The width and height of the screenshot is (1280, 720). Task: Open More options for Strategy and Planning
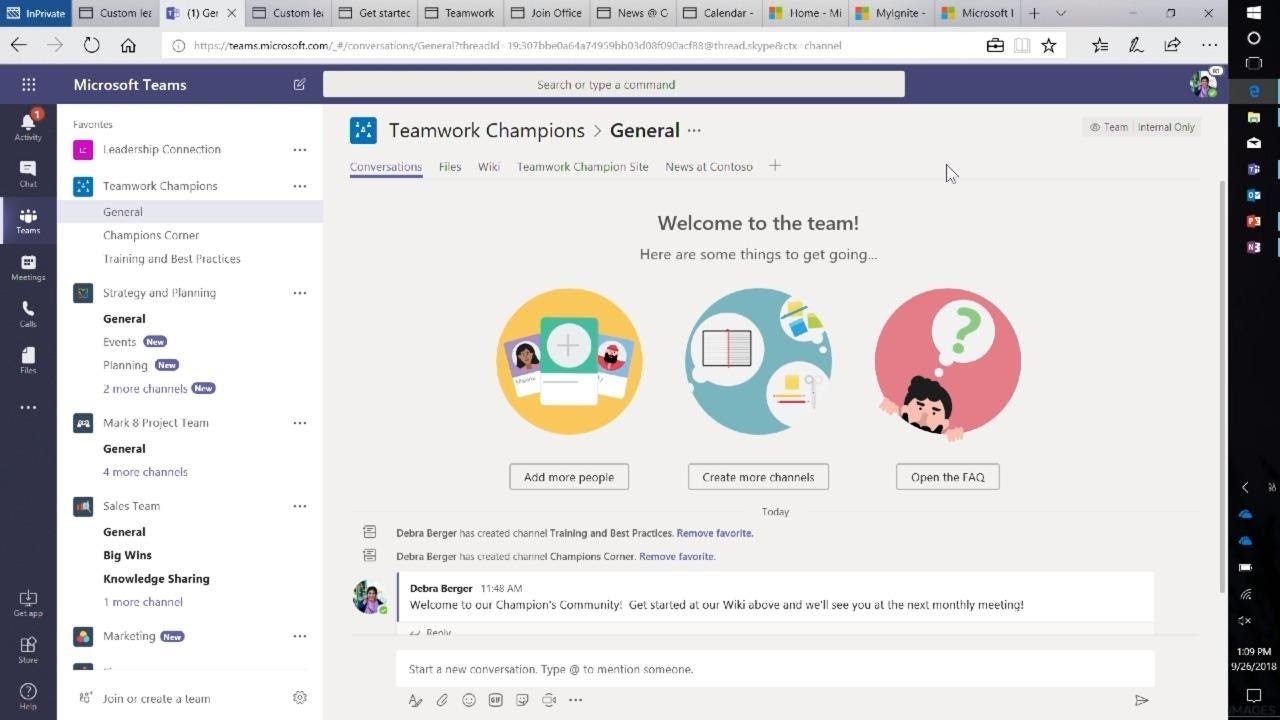[x=299, y=293]
